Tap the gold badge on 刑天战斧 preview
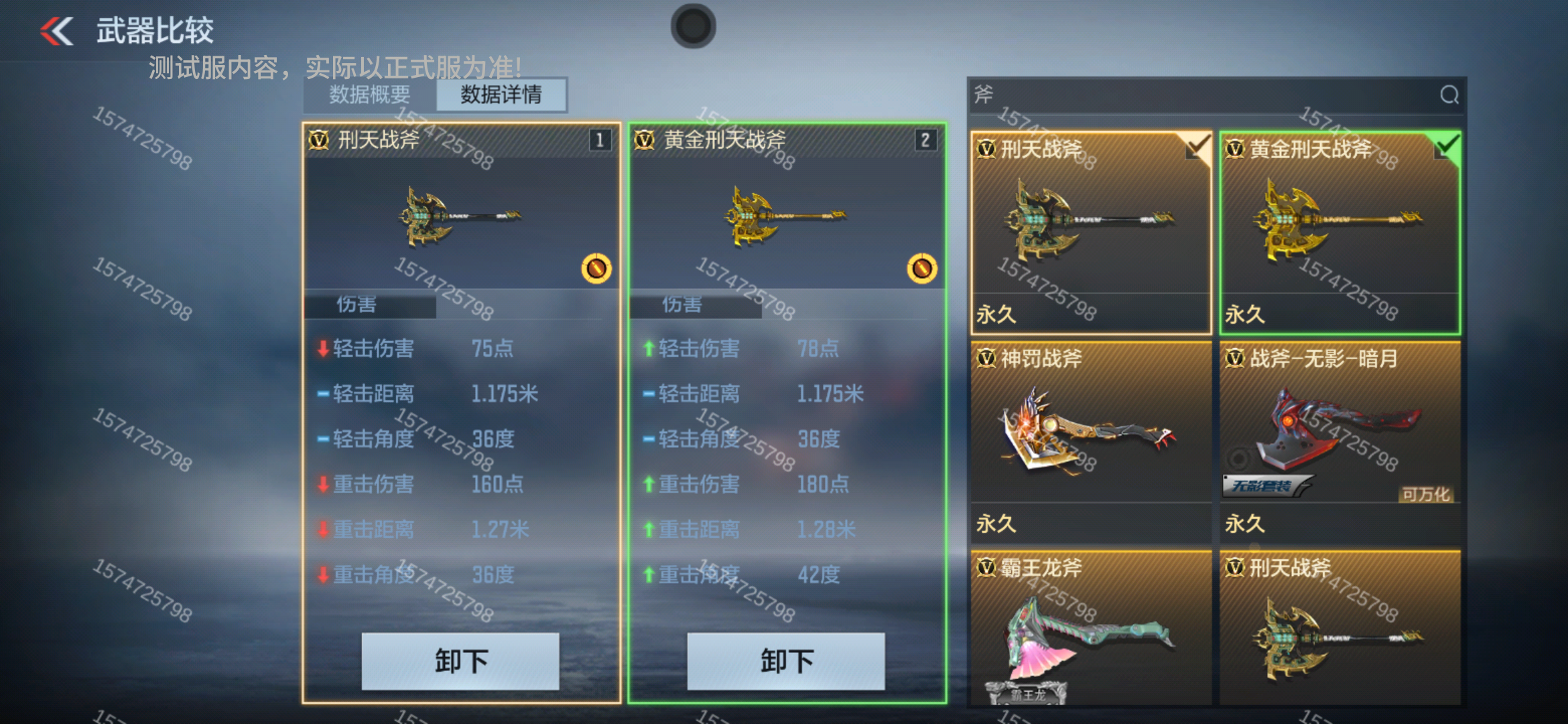 click(x=596, y=269)
